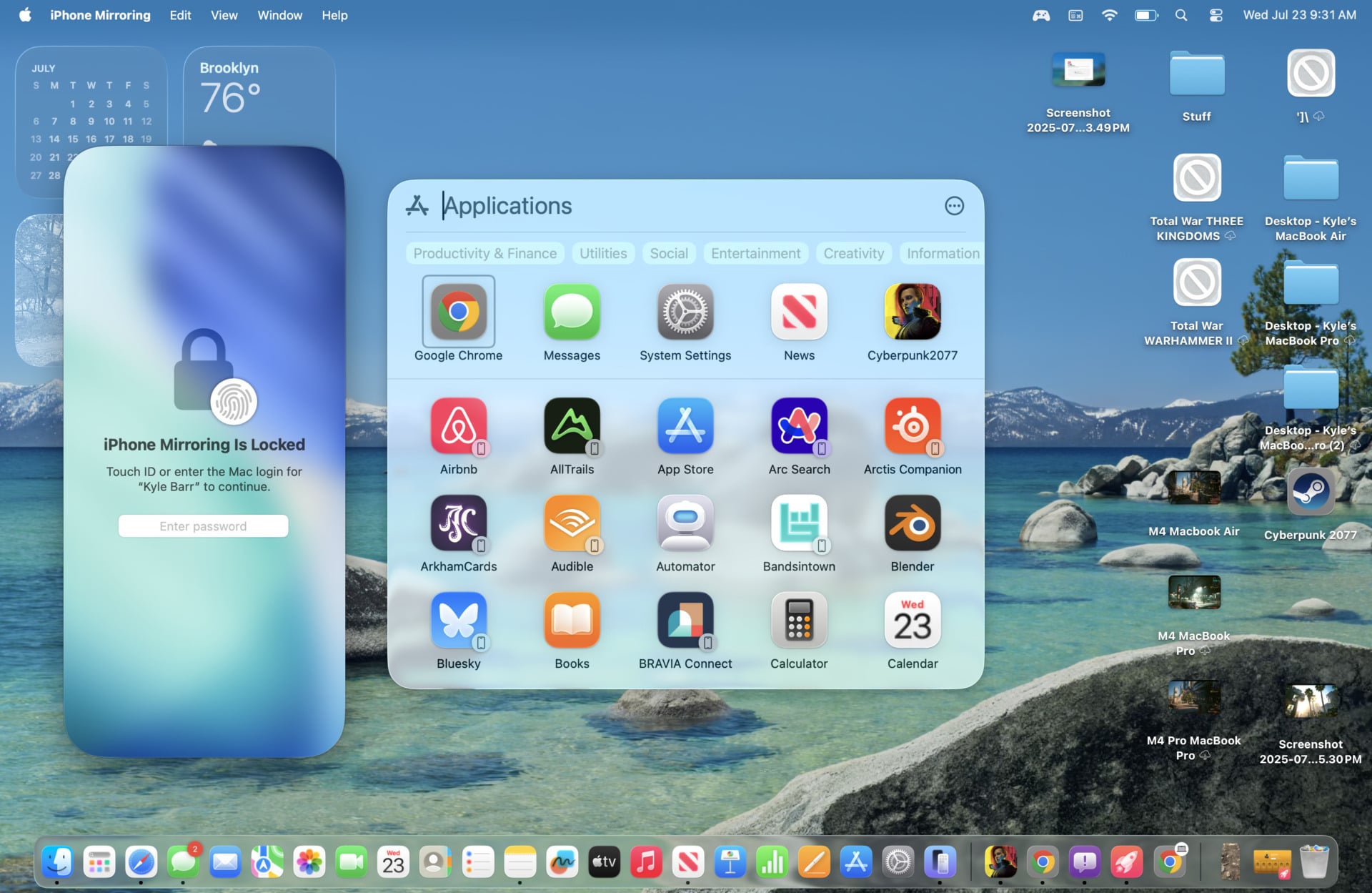Screen dimensions: 1372x893
Task: Open Bandsintown app icon
Action: tap(799, 523)
